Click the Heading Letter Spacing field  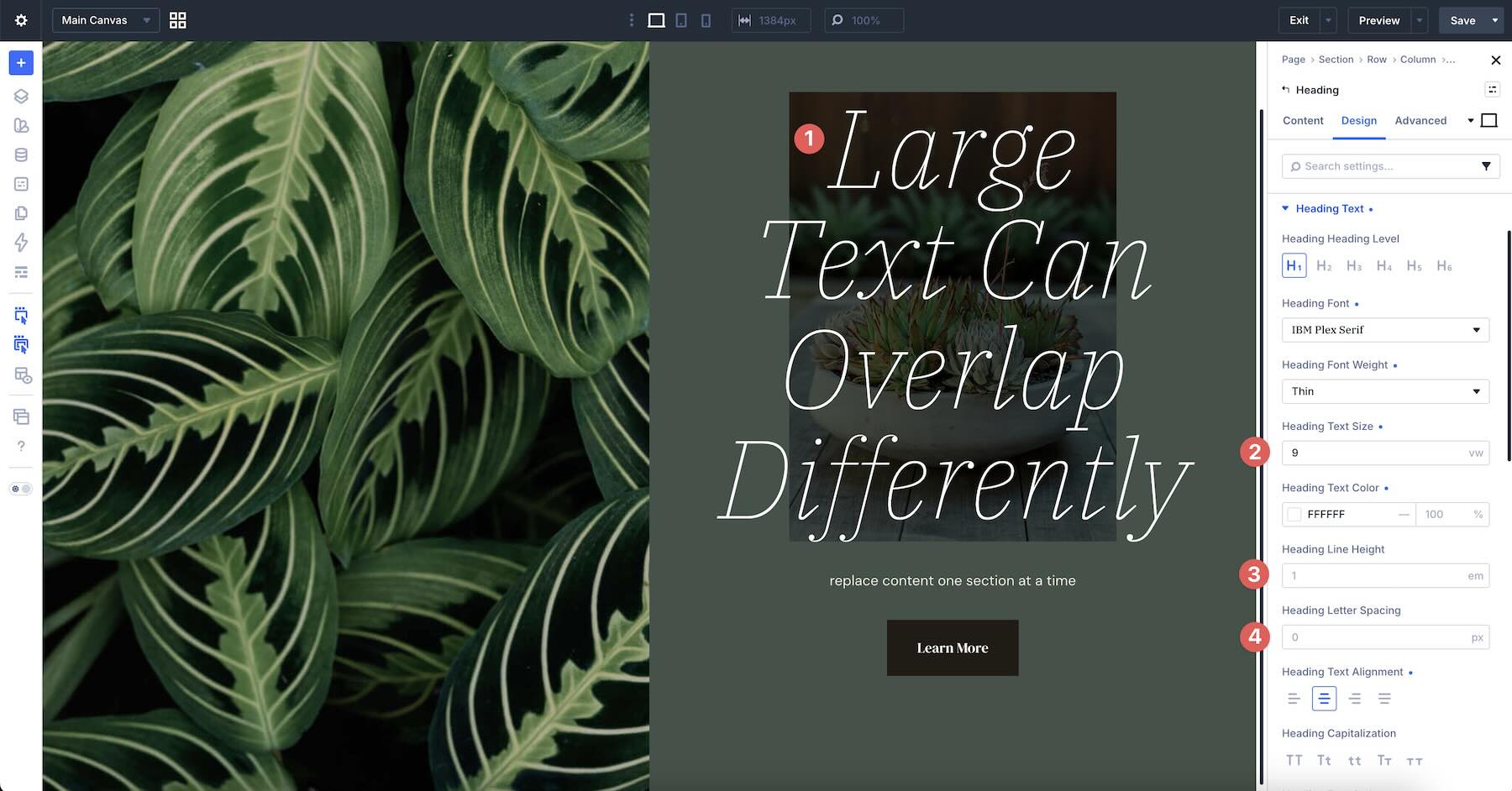pyautogui.click(x=1385, y=637)
